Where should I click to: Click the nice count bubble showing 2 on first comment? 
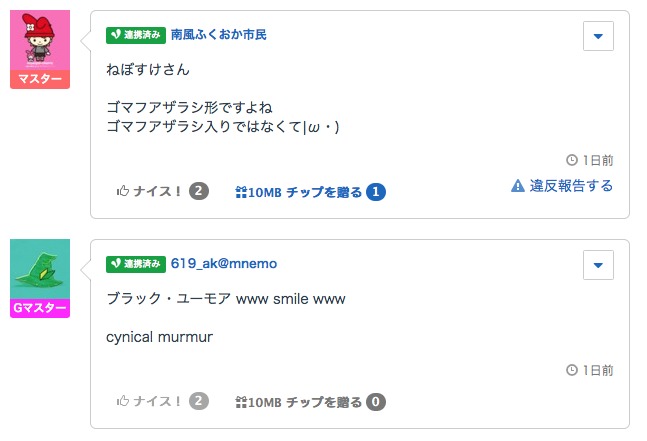pyautogui.click(x=199, y=191)
